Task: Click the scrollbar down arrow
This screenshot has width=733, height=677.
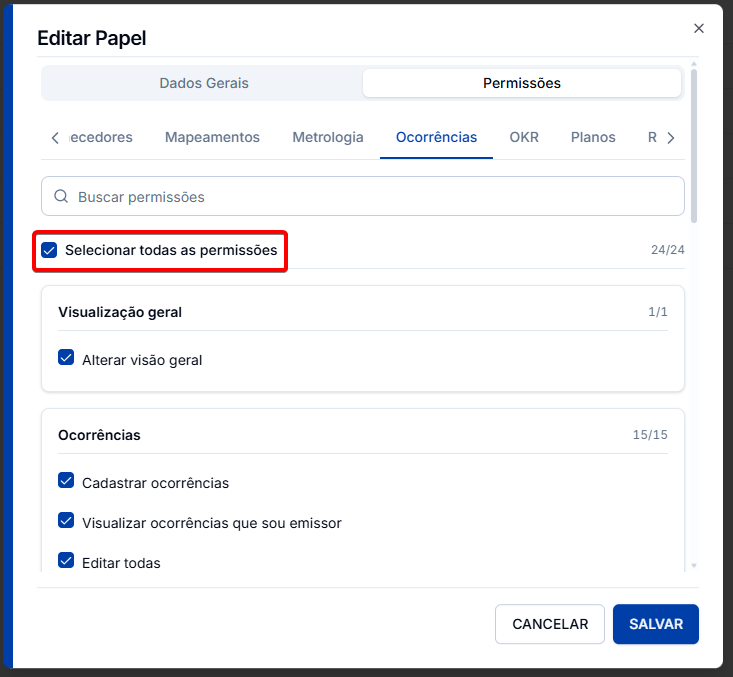Action: point(694,566)
